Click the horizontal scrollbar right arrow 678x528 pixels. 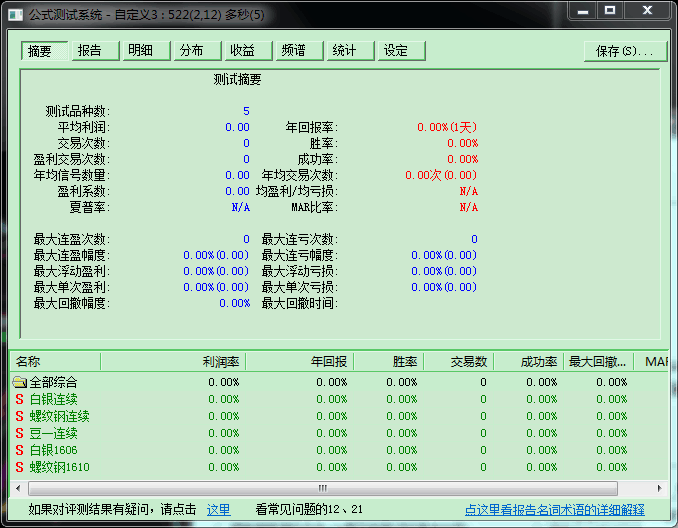point(660,487)
